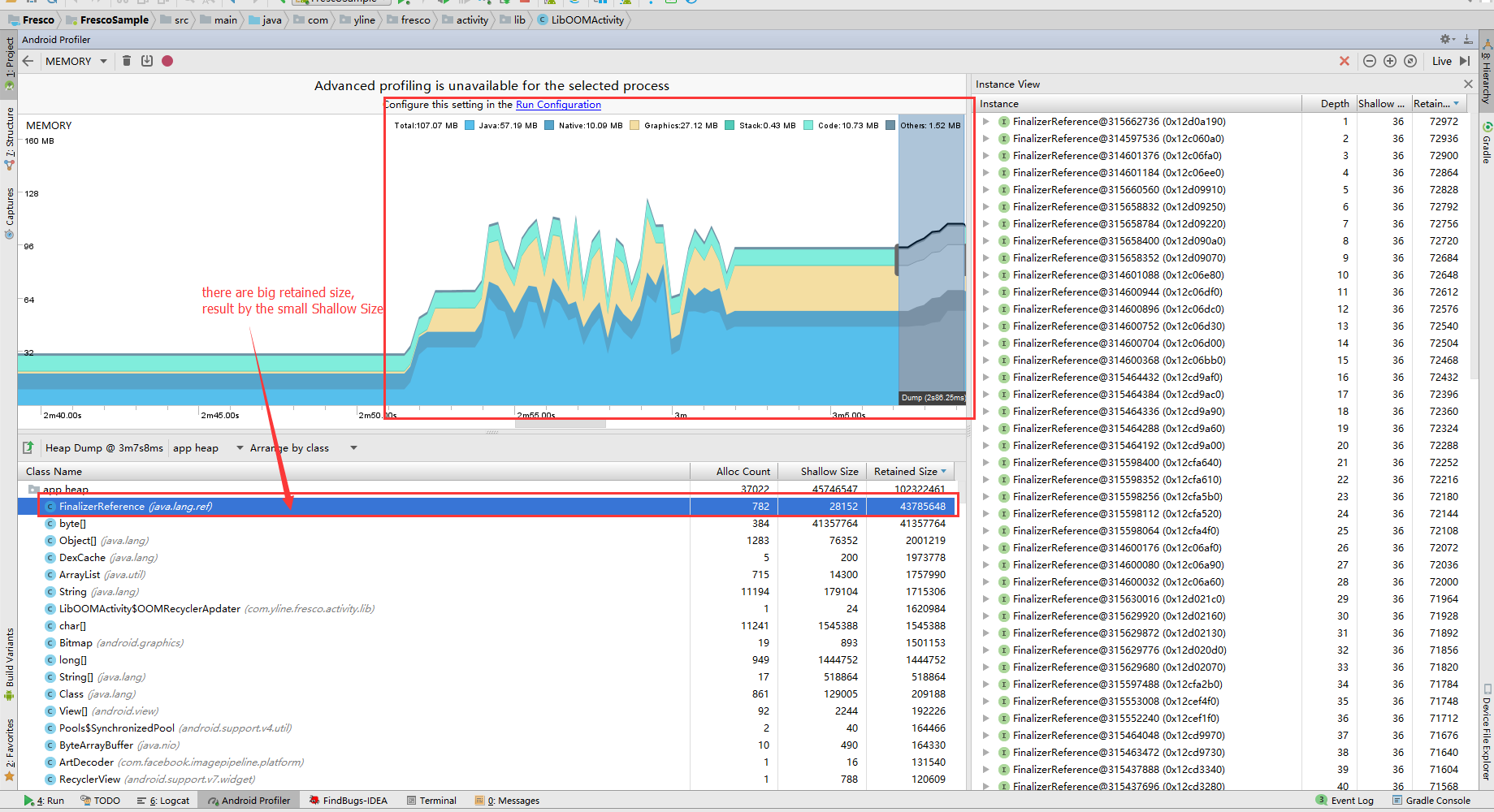Select the DexCache class row
1494x812 pixels.
(x=487, y=558)
